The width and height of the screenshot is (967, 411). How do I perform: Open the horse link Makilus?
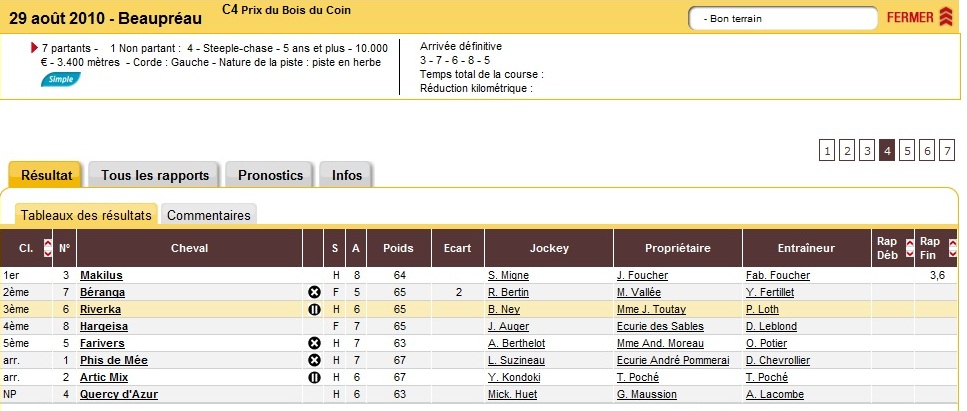101,275
